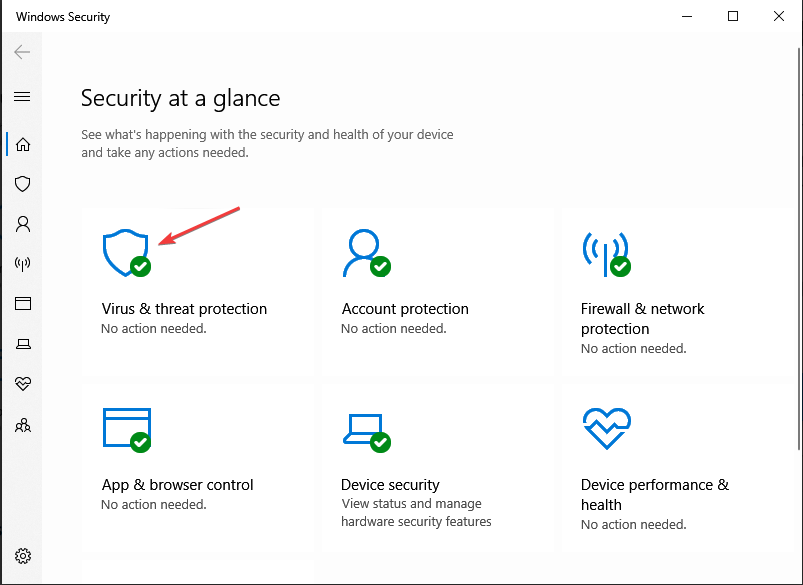This screenshot has width=803, height=585.
Task: Open Firewall & network protection antenna icon
Action: coord(606,254)
